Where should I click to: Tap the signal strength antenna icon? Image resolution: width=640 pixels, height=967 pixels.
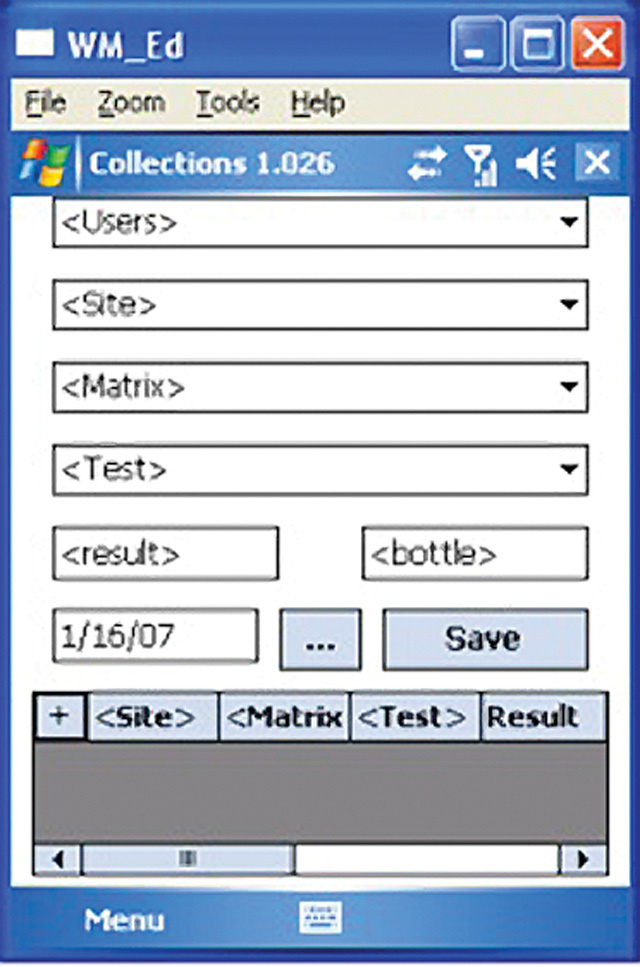pyautogui.click(x=482, y=163)
